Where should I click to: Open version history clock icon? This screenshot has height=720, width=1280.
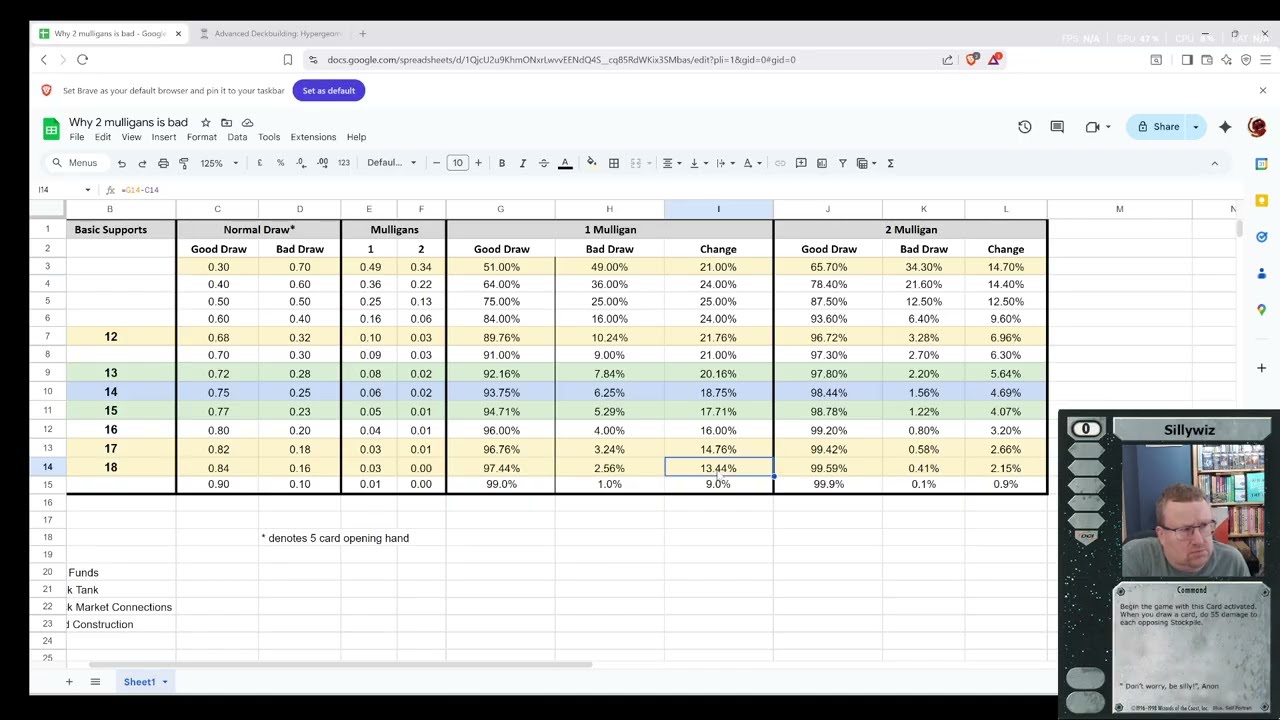(1025, 127)
